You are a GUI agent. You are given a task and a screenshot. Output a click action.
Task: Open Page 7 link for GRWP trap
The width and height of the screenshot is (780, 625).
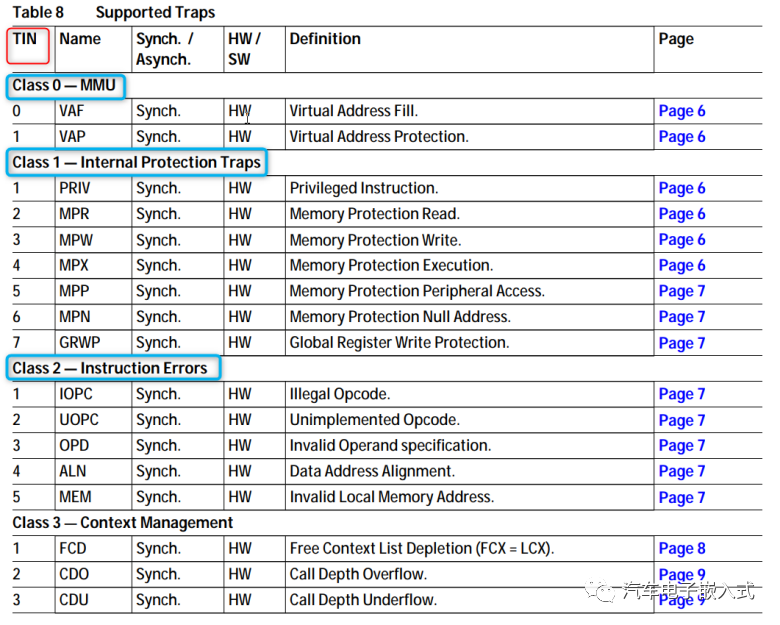pos(681,343)
